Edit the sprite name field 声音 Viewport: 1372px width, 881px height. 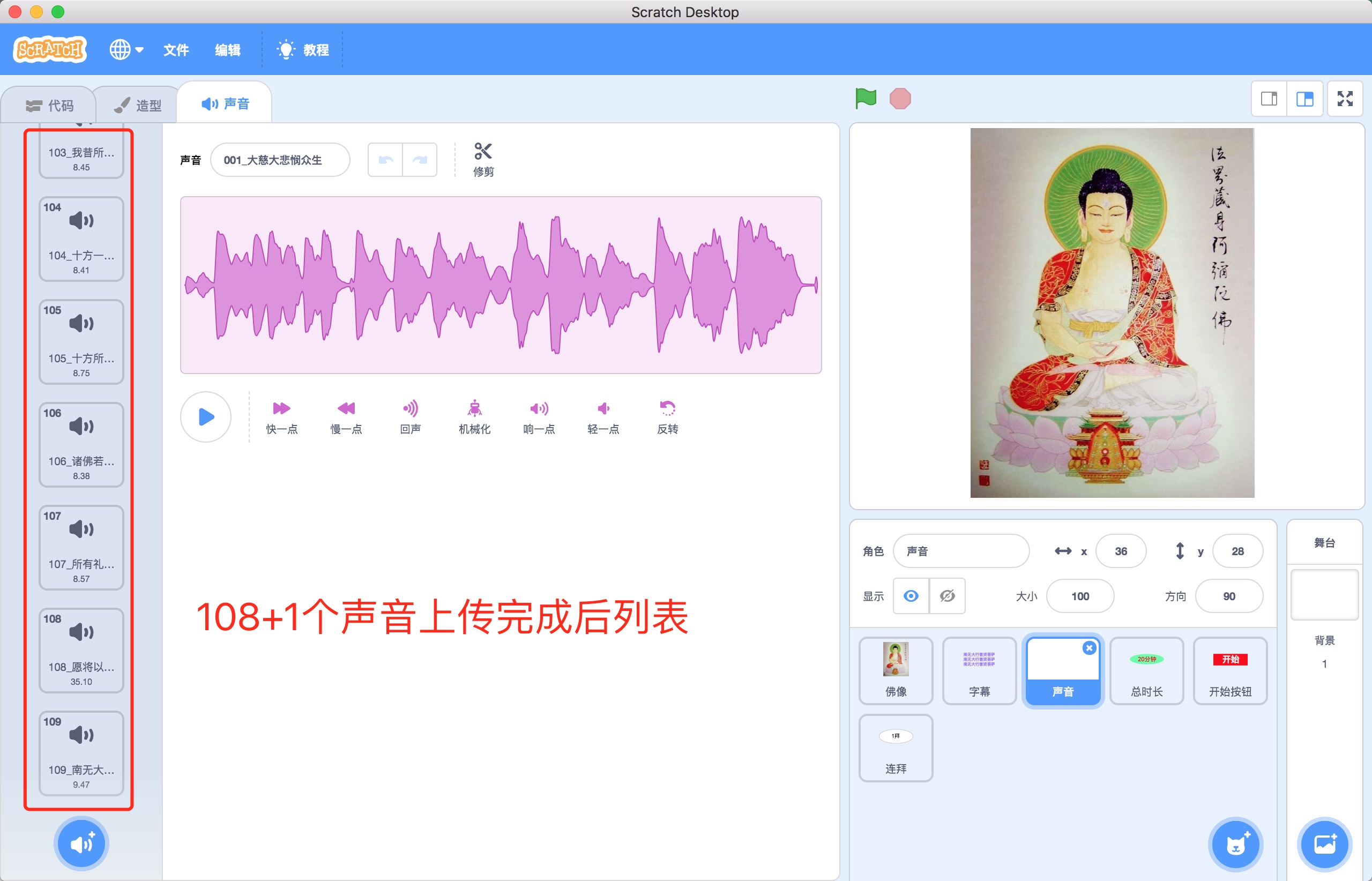[x=961, y=551]
